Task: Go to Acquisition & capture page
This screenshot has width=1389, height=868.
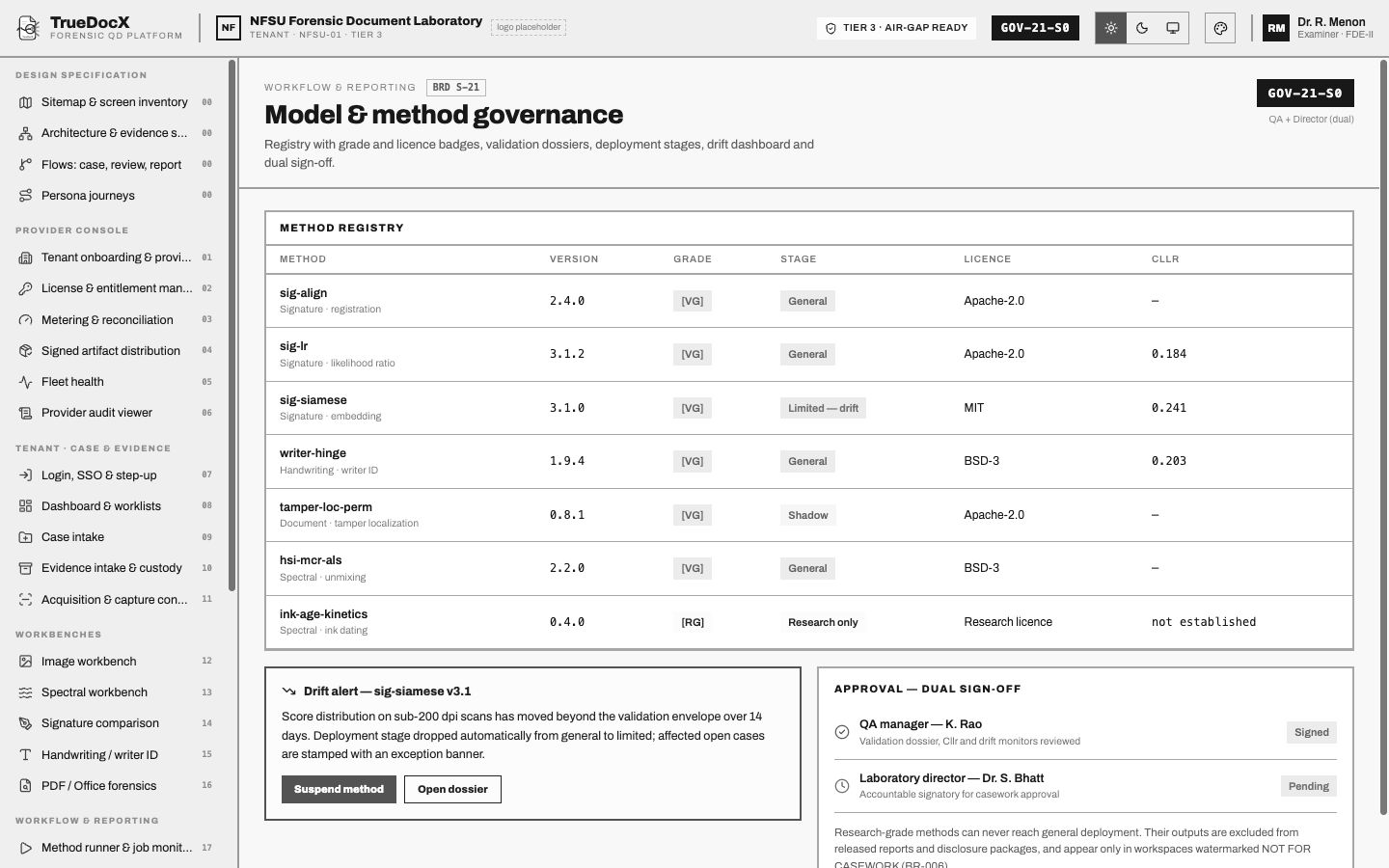Action: point(115,600)
